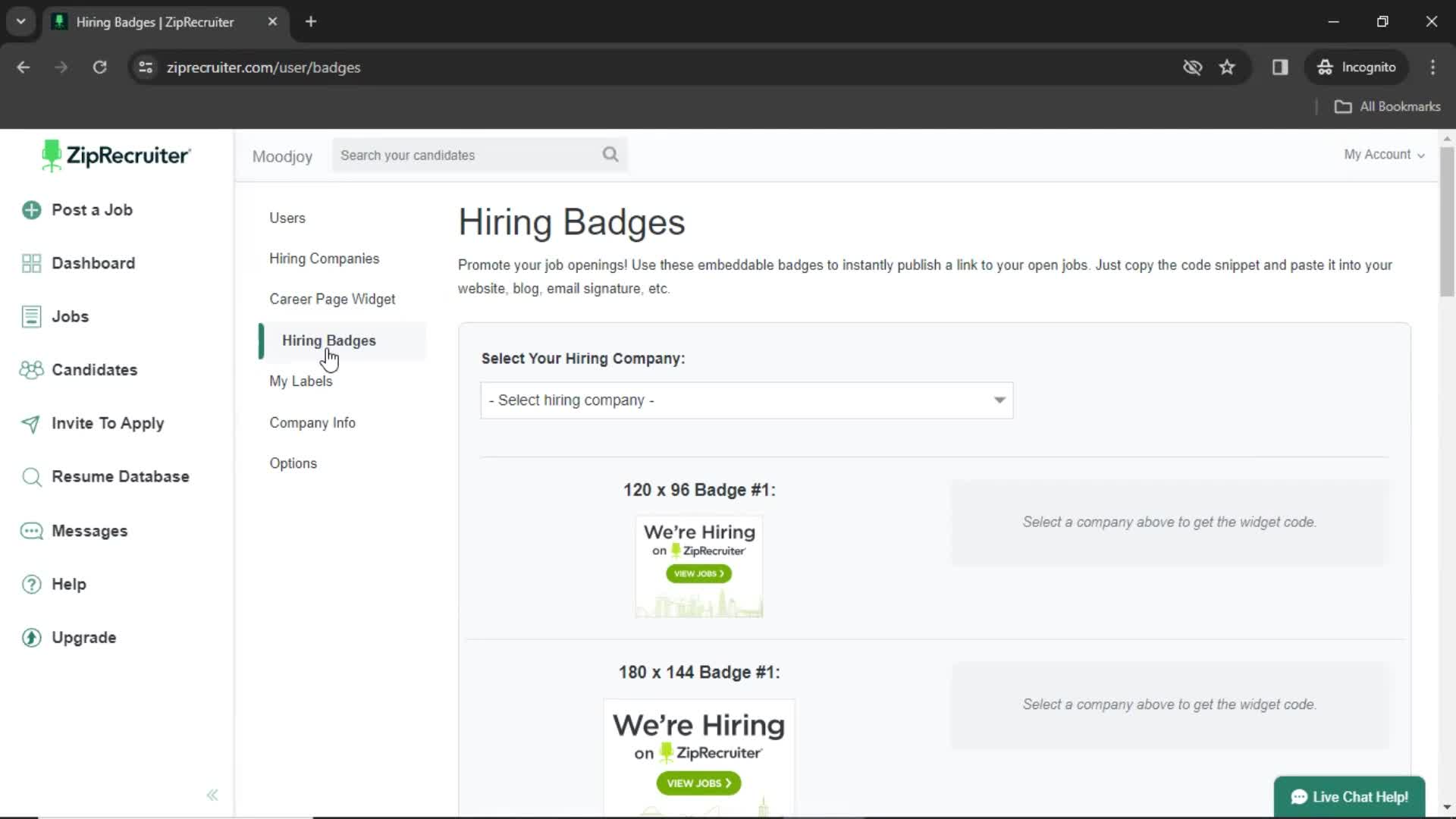Expand the browser tab list dropdown
This screenshot has width=1456, height=819.
(x=21, y=21)
